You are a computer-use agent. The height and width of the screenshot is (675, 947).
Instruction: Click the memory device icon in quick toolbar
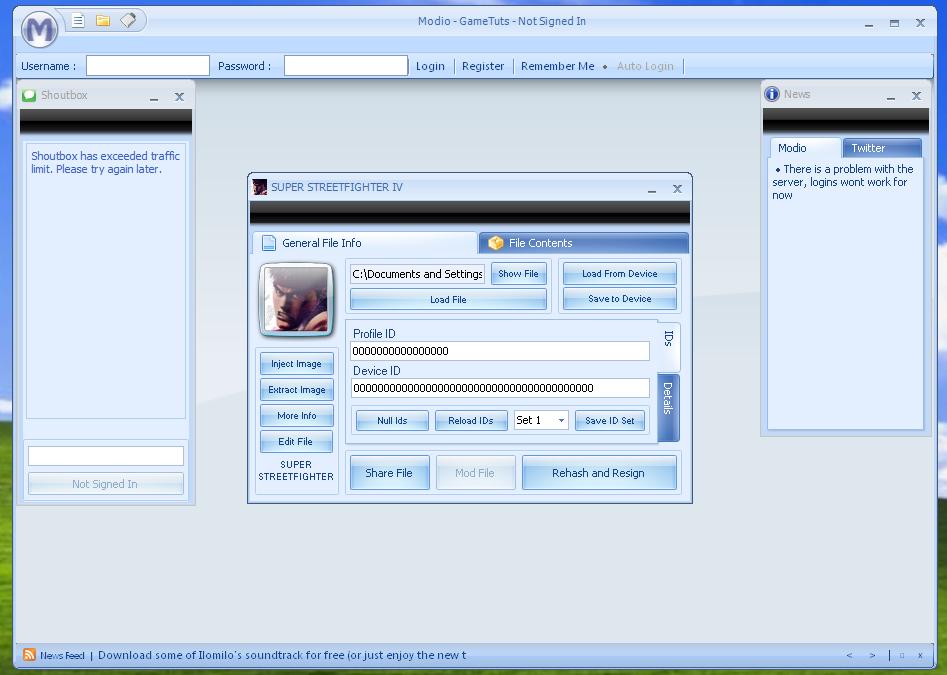pyautogui.click(x=128, y=21)
